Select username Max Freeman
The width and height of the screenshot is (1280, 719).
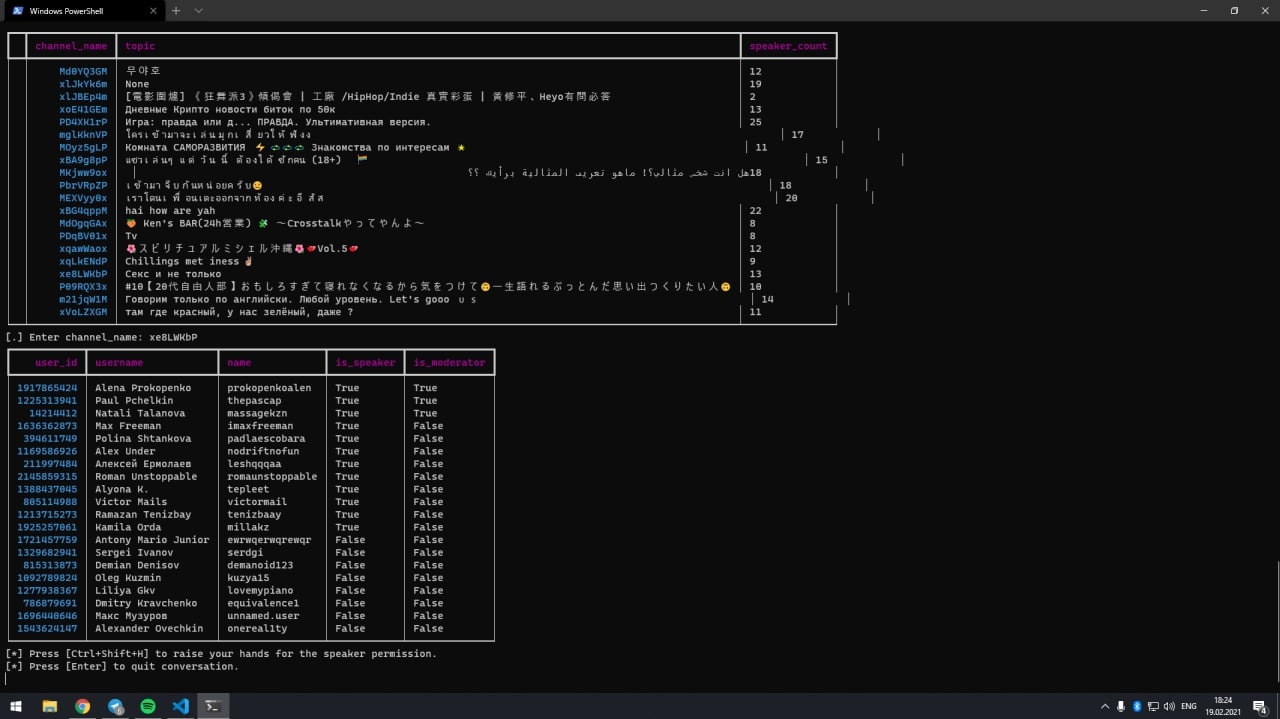128,426
